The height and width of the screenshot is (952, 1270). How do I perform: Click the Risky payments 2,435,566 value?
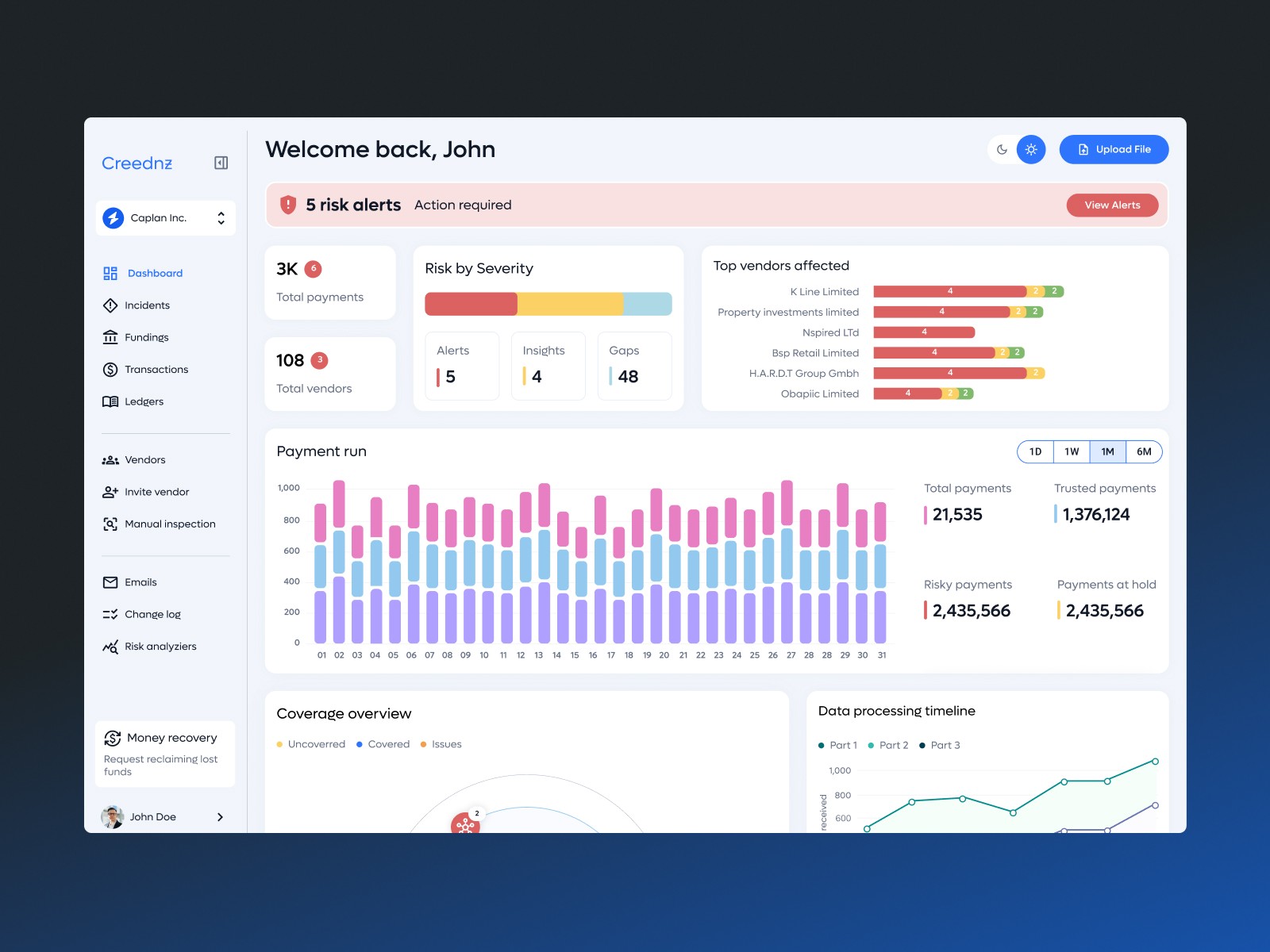click(972, 611)
